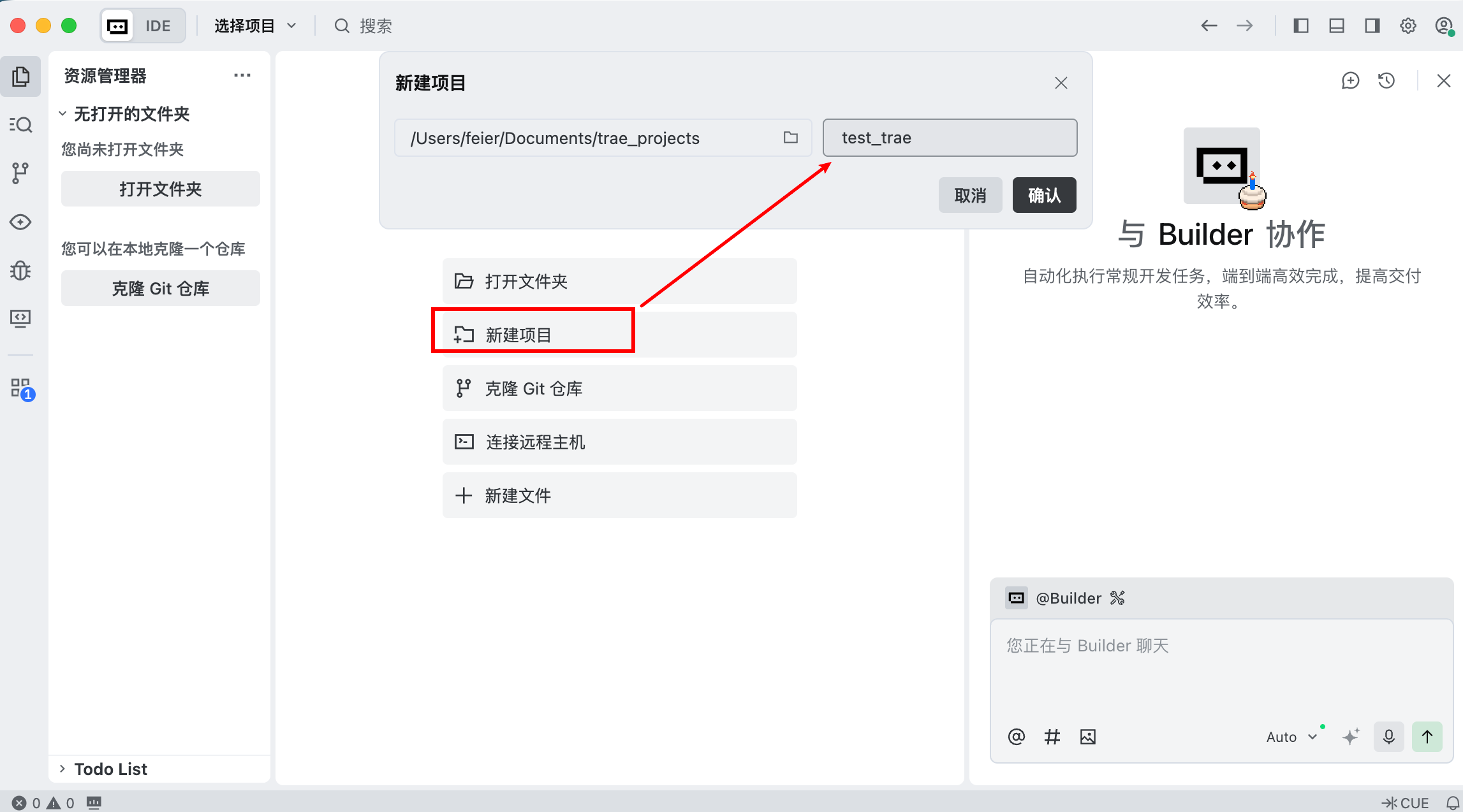Screen dimensions: 1463x812
Task: Expand the Todo List section
Action: [110, 769]
